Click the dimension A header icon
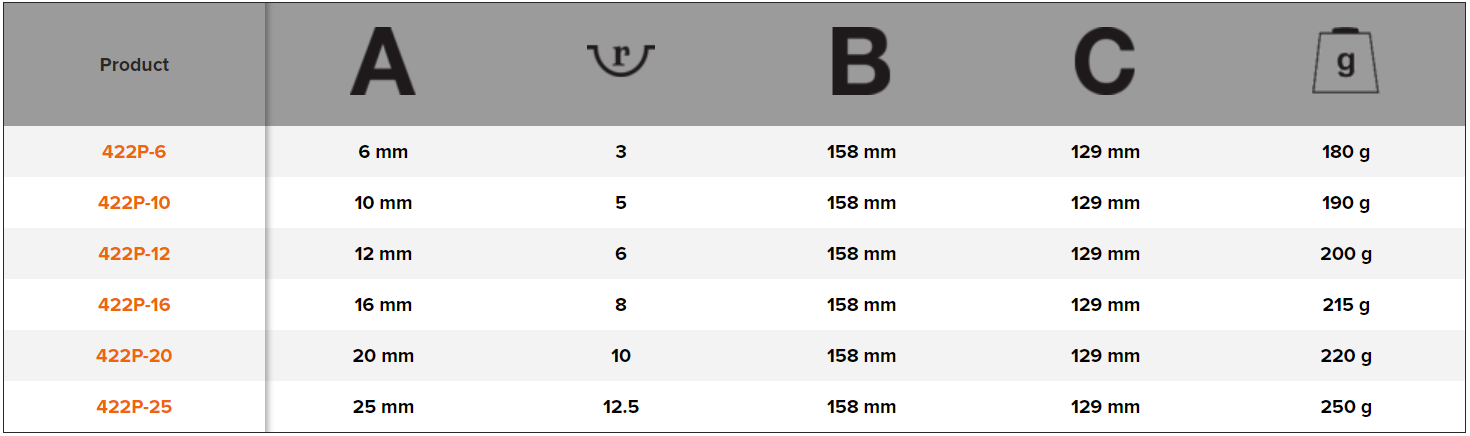 [382, 63]
